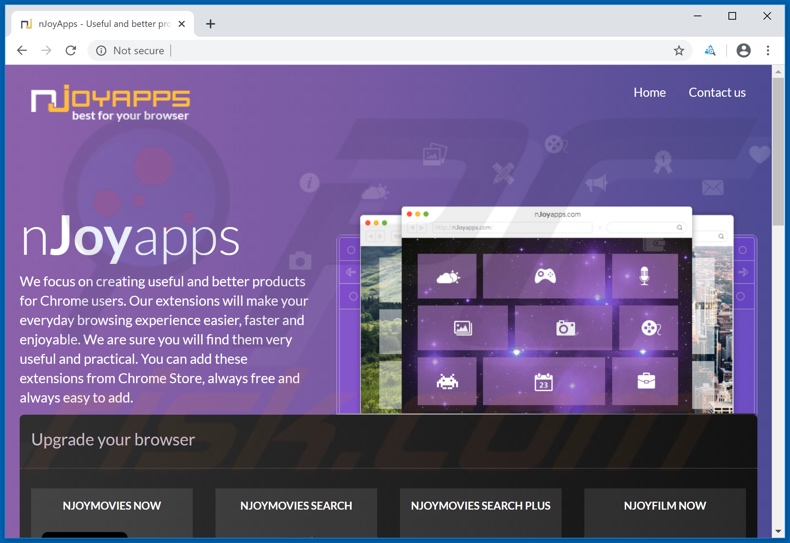Screen dimensions: 790x543
Task: Click the best for your browser tagline
Action: coord(130,116)
